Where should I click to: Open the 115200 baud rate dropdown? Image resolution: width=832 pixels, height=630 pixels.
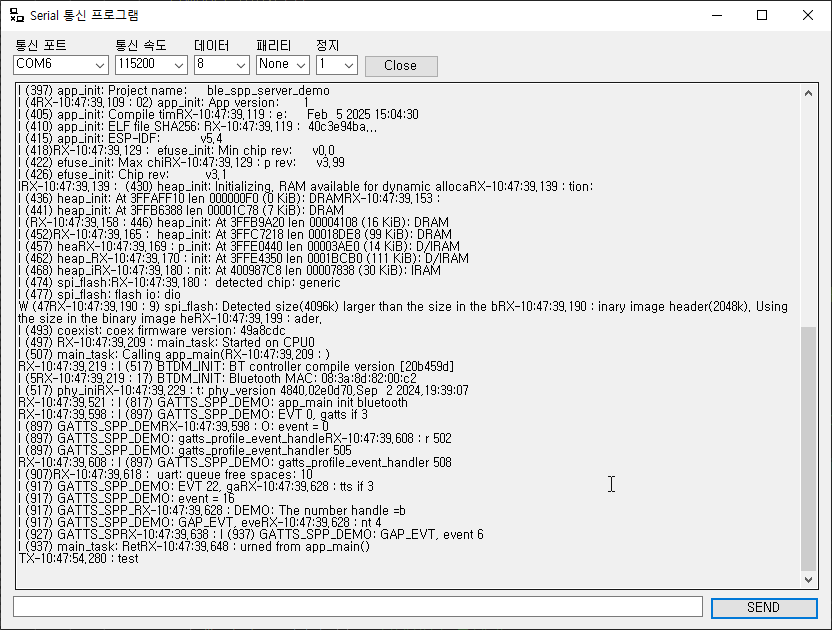point(151,65)
